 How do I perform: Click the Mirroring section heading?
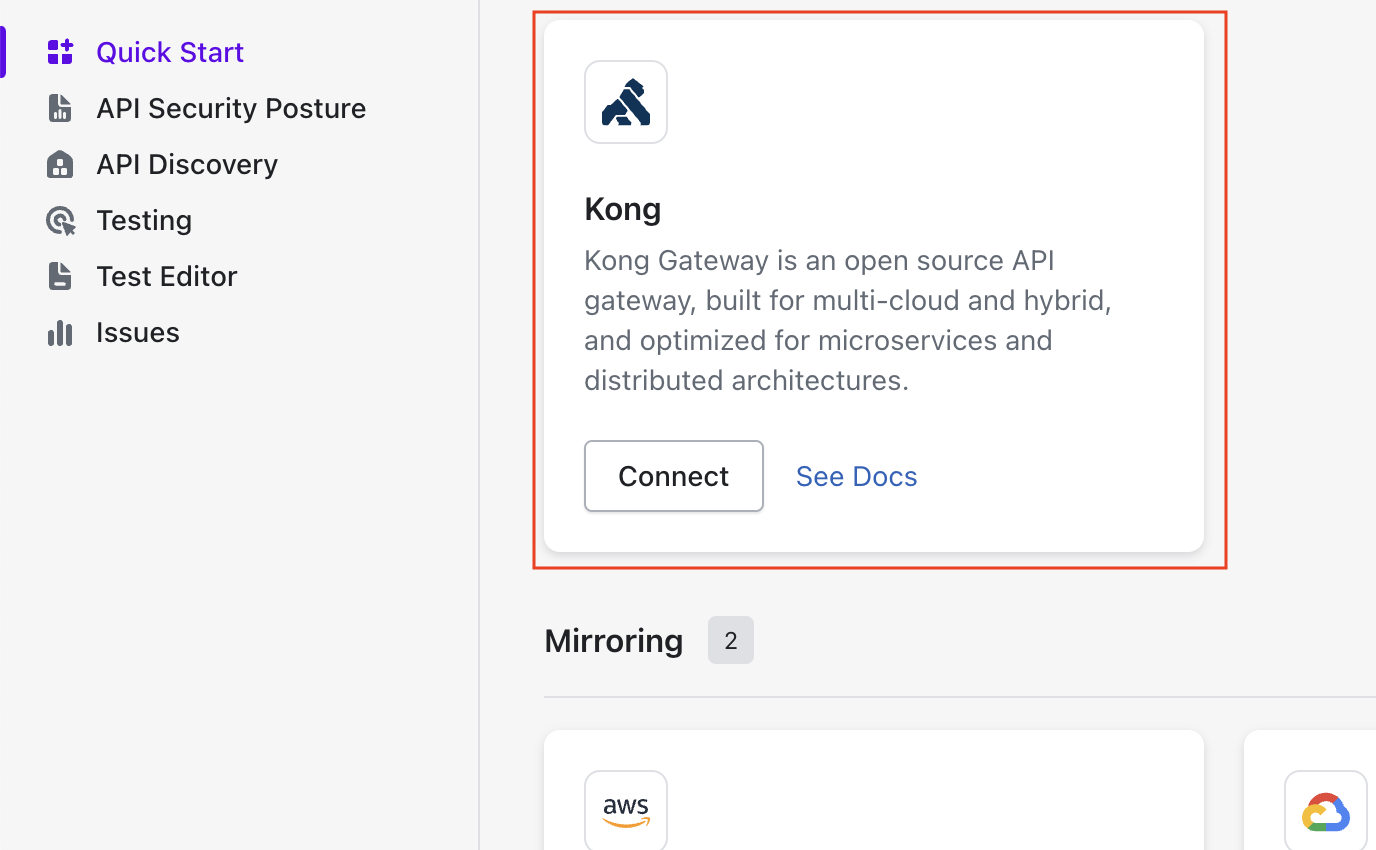click(x=613, y=640)
